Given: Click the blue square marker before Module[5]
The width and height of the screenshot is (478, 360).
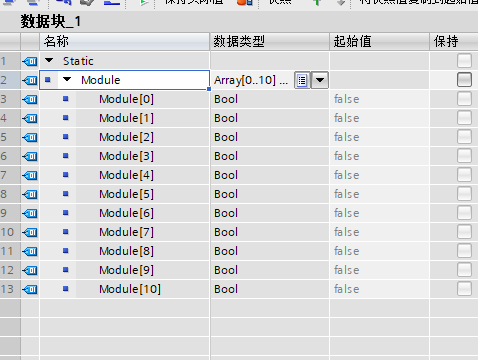Looking at the screenshot, I should click(x=66, y=194).
